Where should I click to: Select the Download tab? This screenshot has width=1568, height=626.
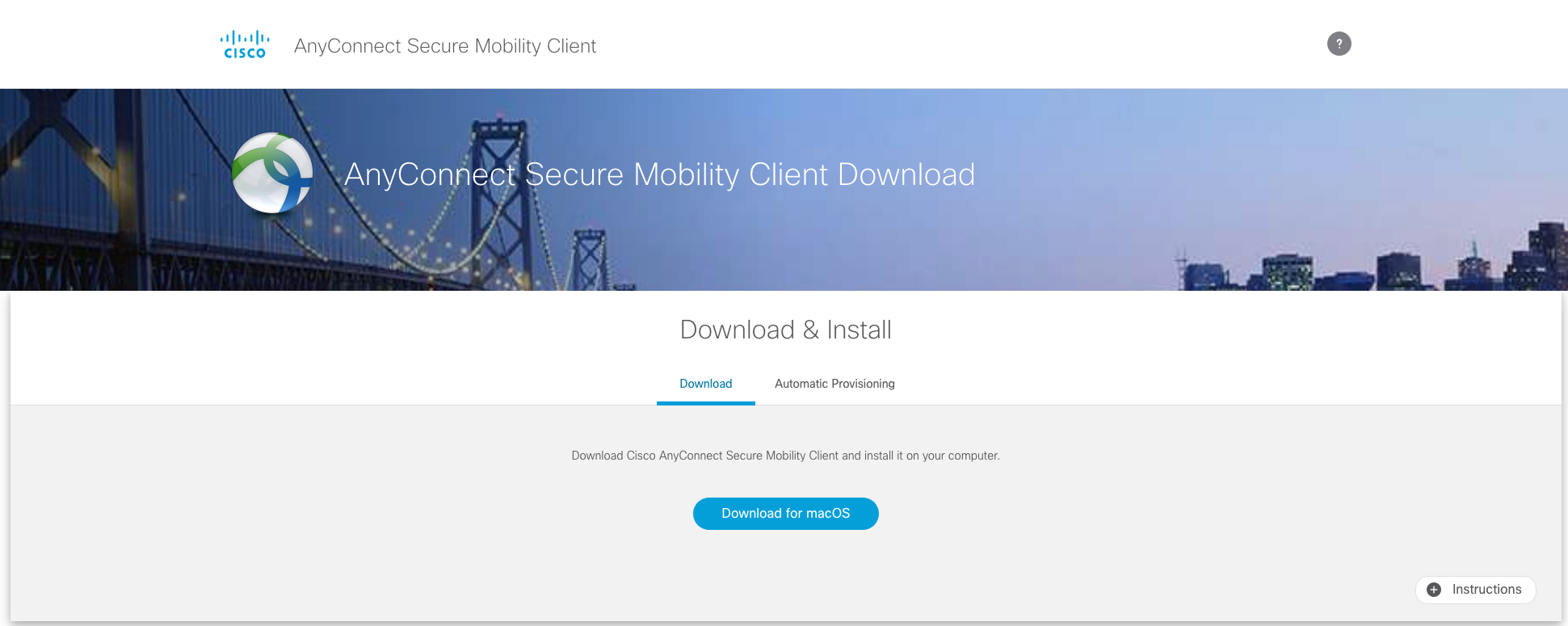(x=705, y=384)
